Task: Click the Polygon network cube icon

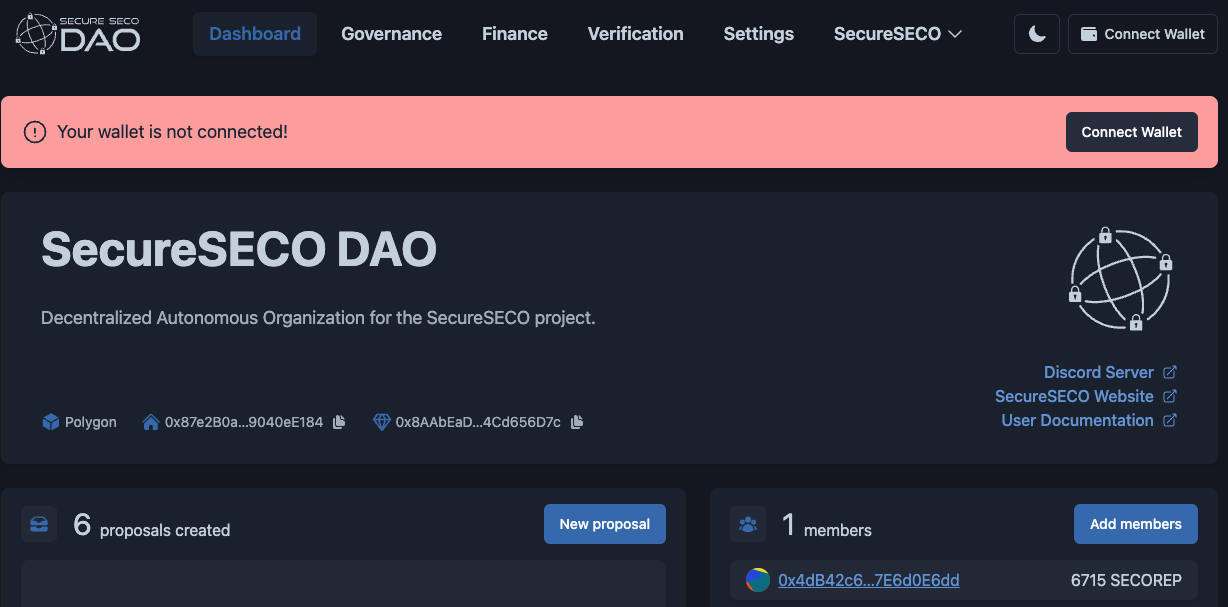Action: 50,422
